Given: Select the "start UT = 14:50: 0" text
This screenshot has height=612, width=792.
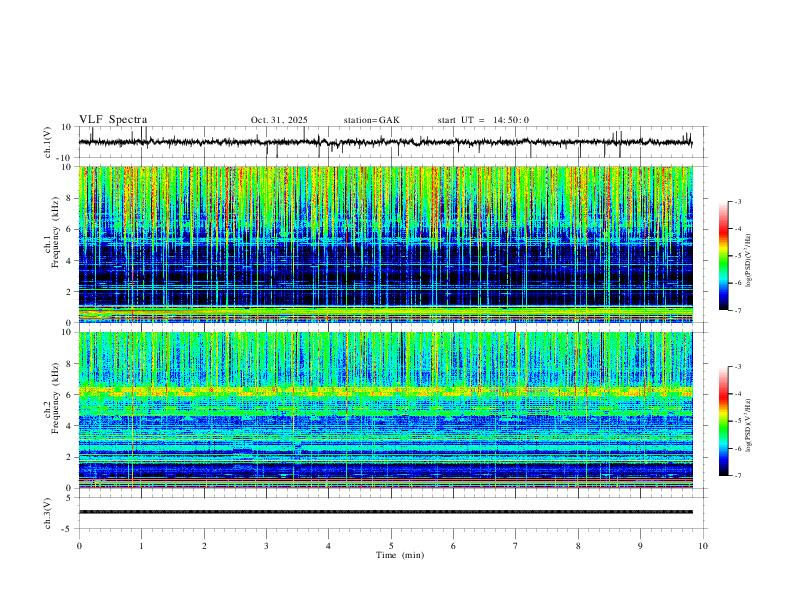Looking at the screenshot, I should 483,120.
